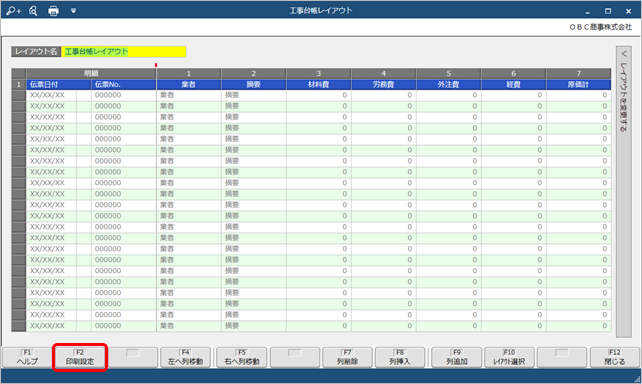
Task: Open F10 レイアウト選択
Action: click(509, 357)
